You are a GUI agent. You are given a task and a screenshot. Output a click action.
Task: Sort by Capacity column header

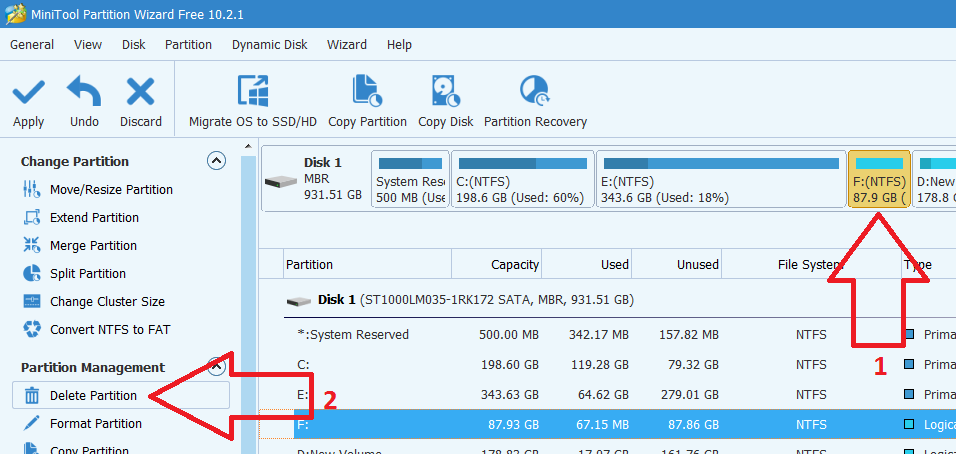[496, 264]
